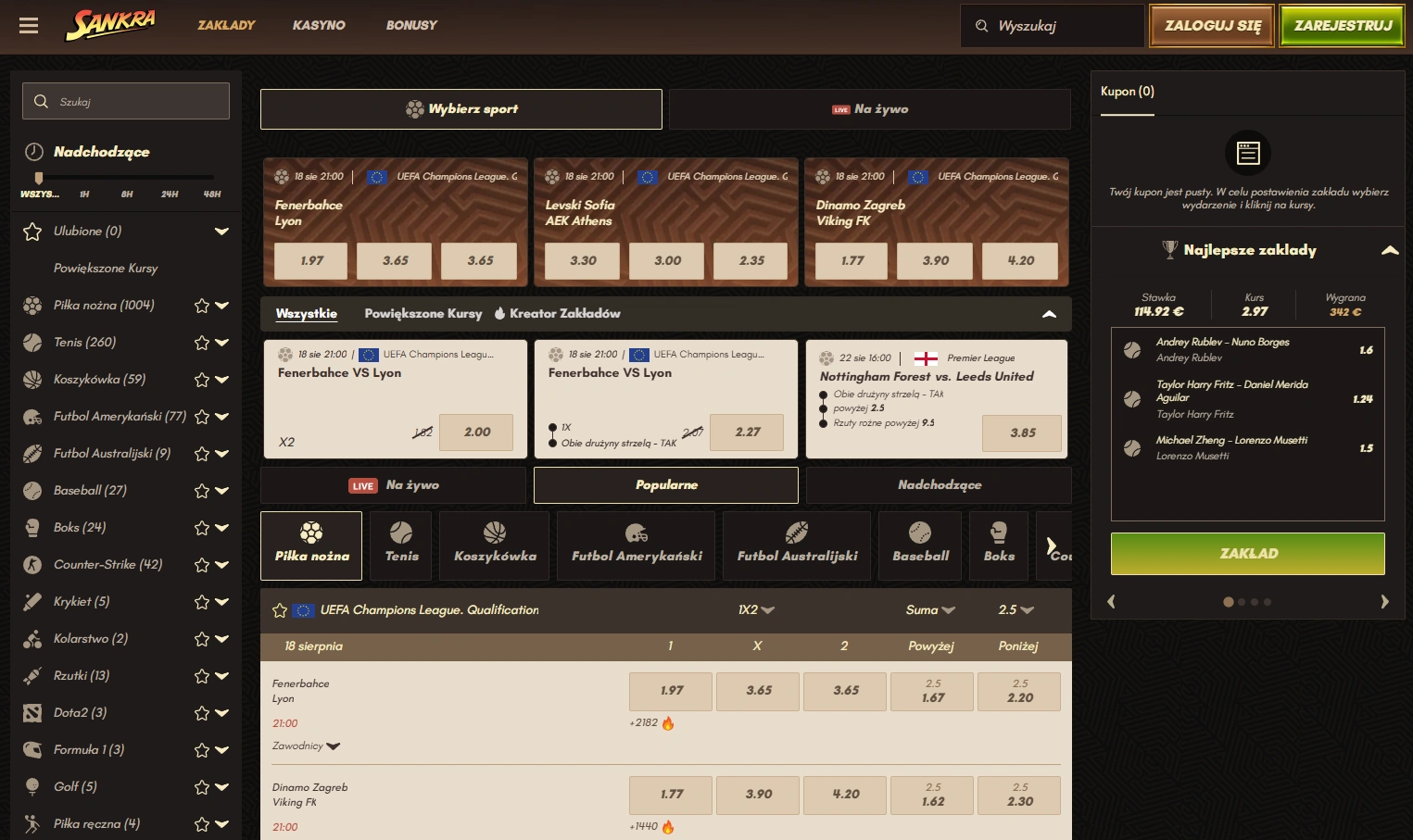
Task: Open the Powiększone Kursy tab
Action: [423, 314]
